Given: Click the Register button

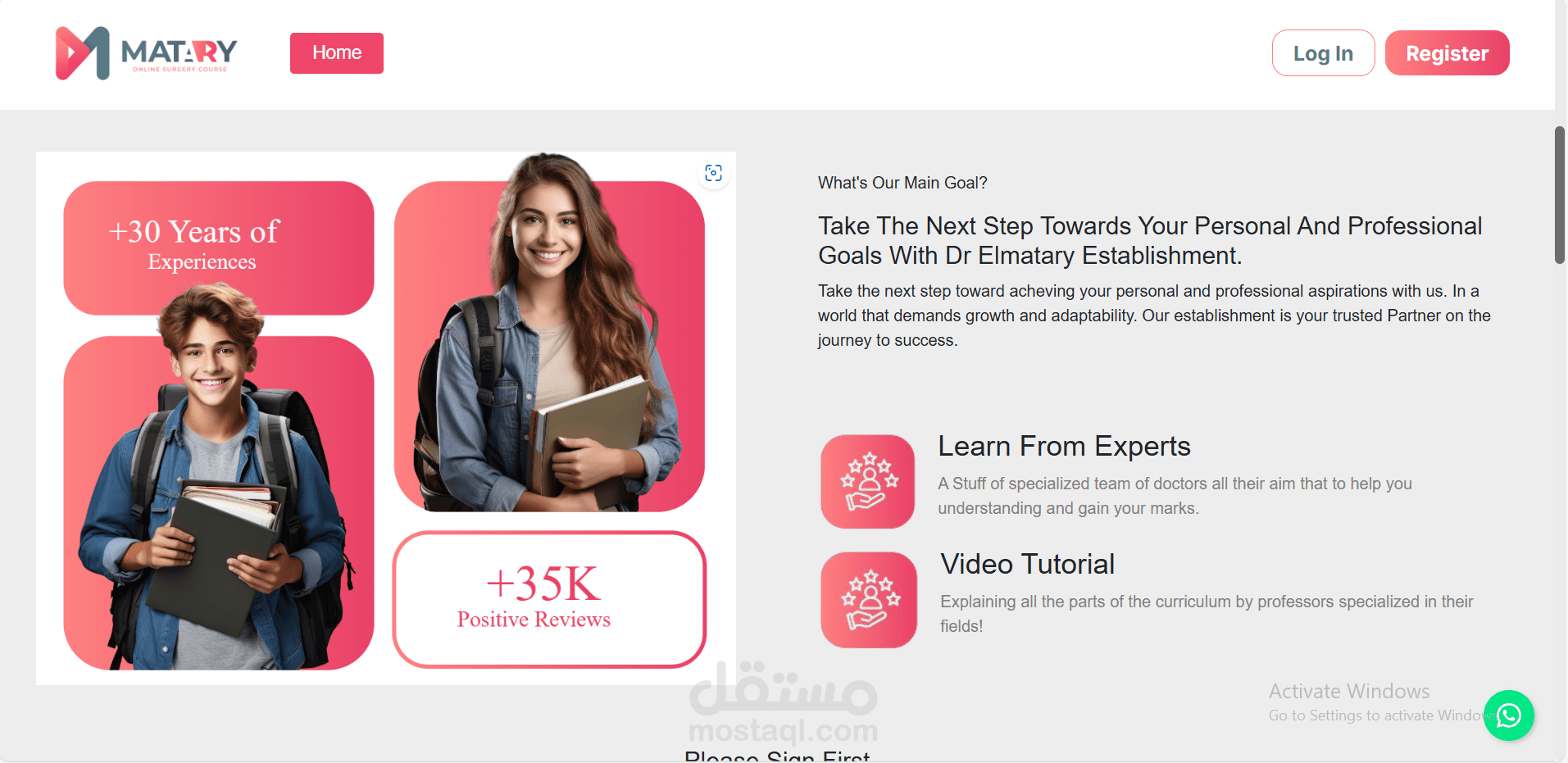Looking at the screenshot, I should (x=1447, y=53).
